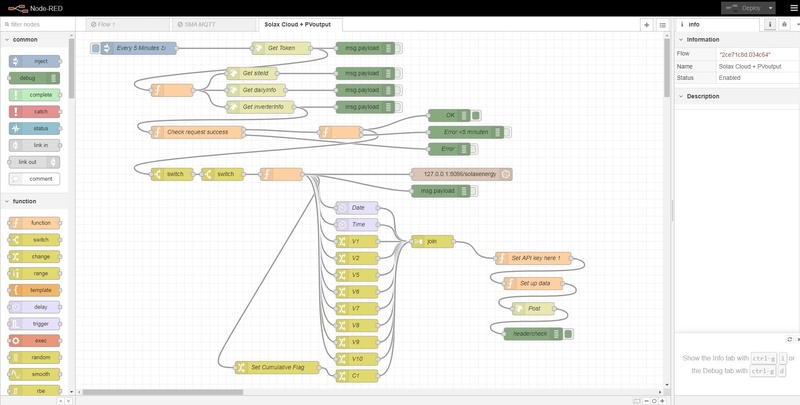This screenshot has width=800, height=405.
Task: Select the delay node in palette
Action: 34,307
